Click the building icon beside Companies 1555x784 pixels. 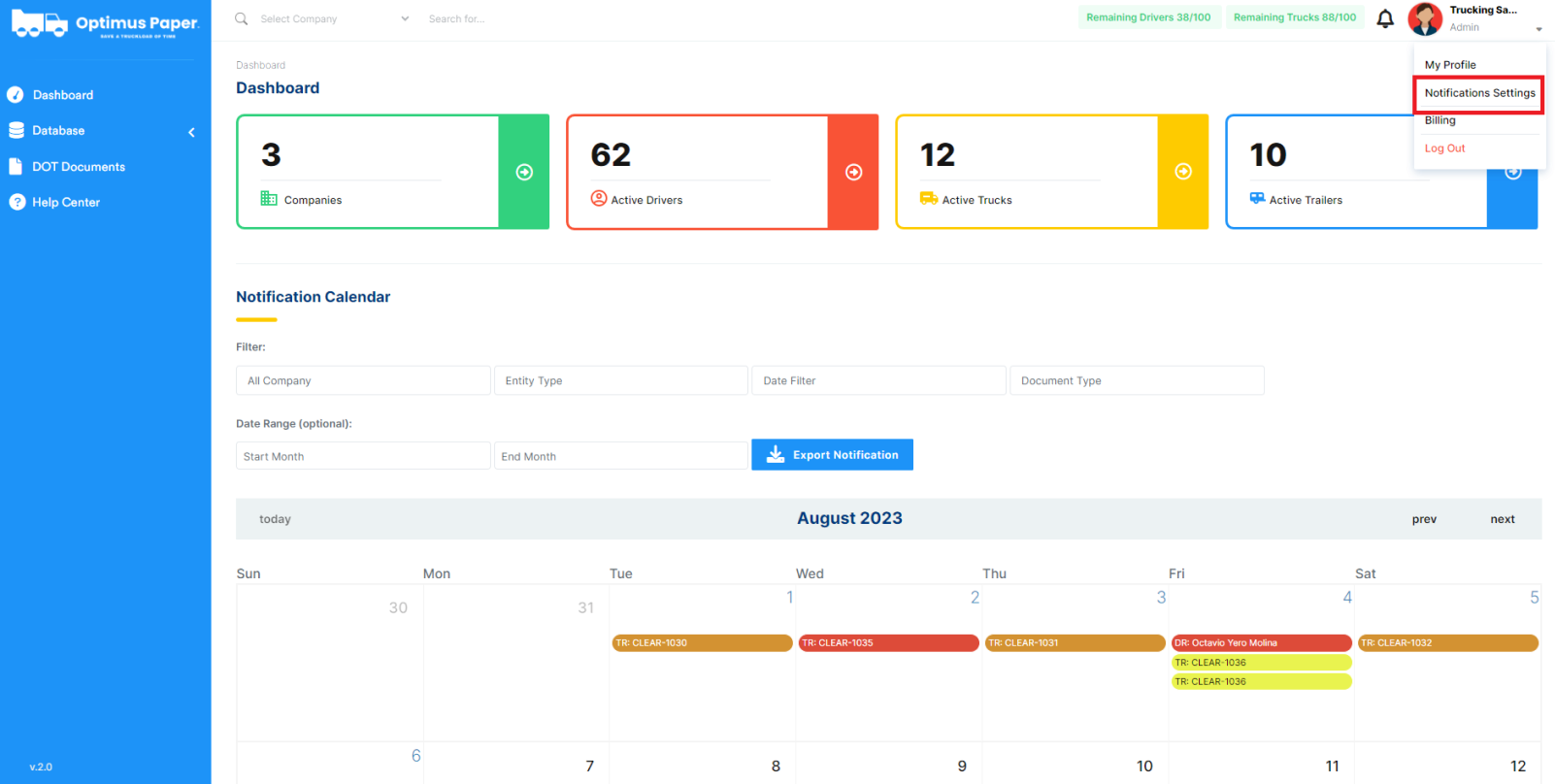pyautogui.click(x=269, y=199)
